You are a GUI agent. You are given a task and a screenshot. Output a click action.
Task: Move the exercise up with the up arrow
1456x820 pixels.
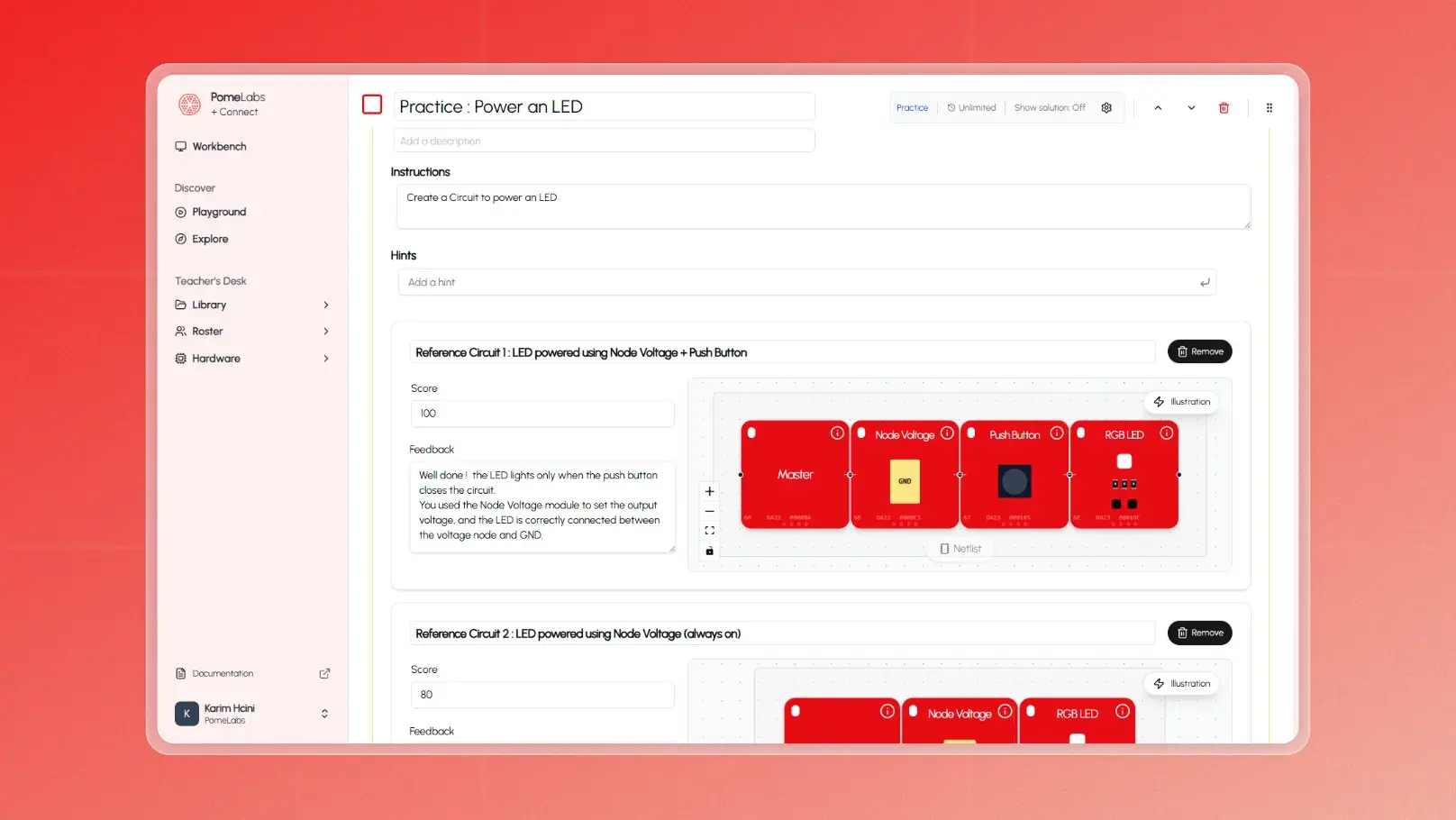click(x=1158, y=108)
